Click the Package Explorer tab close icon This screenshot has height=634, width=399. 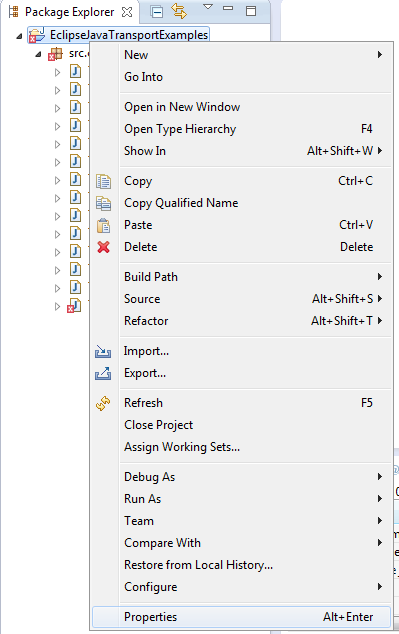click(x=127, y=12)
